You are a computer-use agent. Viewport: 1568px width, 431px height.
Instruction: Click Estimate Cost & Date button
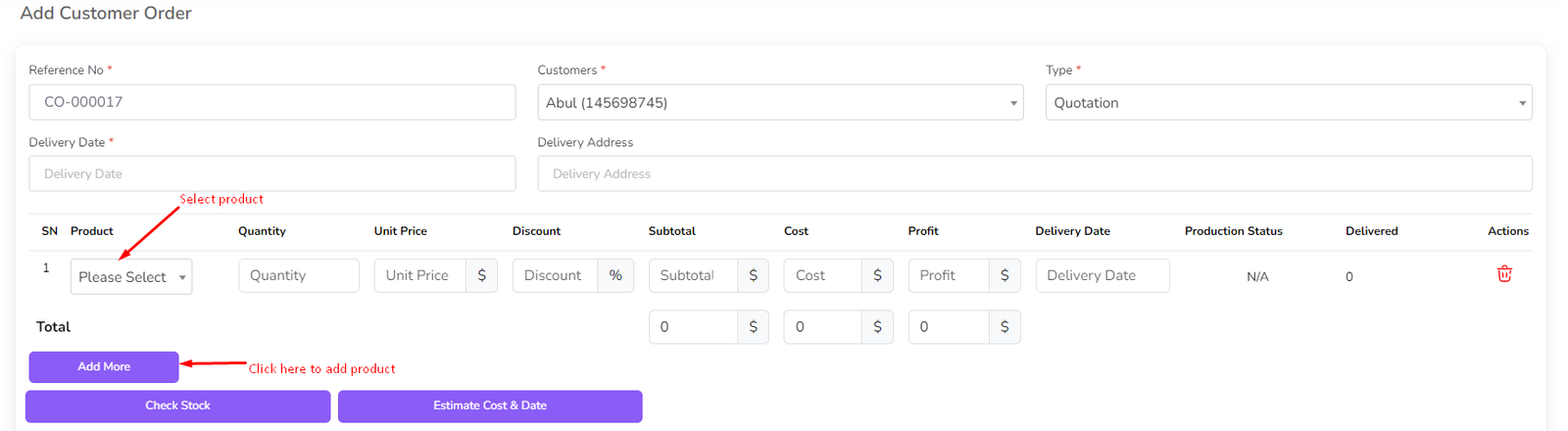pos(490,406)
